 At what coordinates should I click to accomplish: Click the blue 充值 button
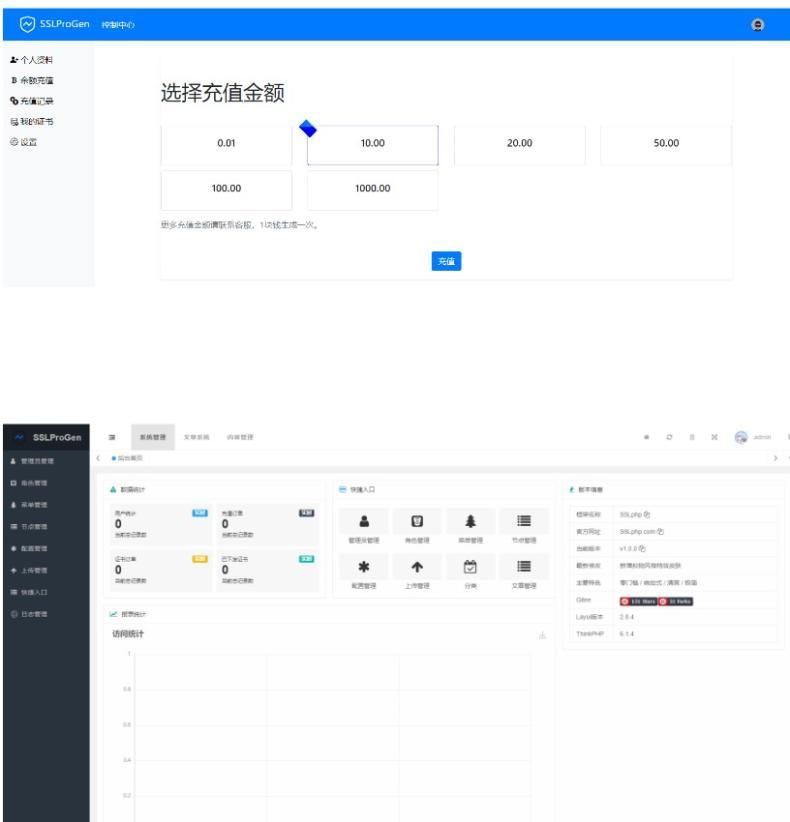coord(446,261)
